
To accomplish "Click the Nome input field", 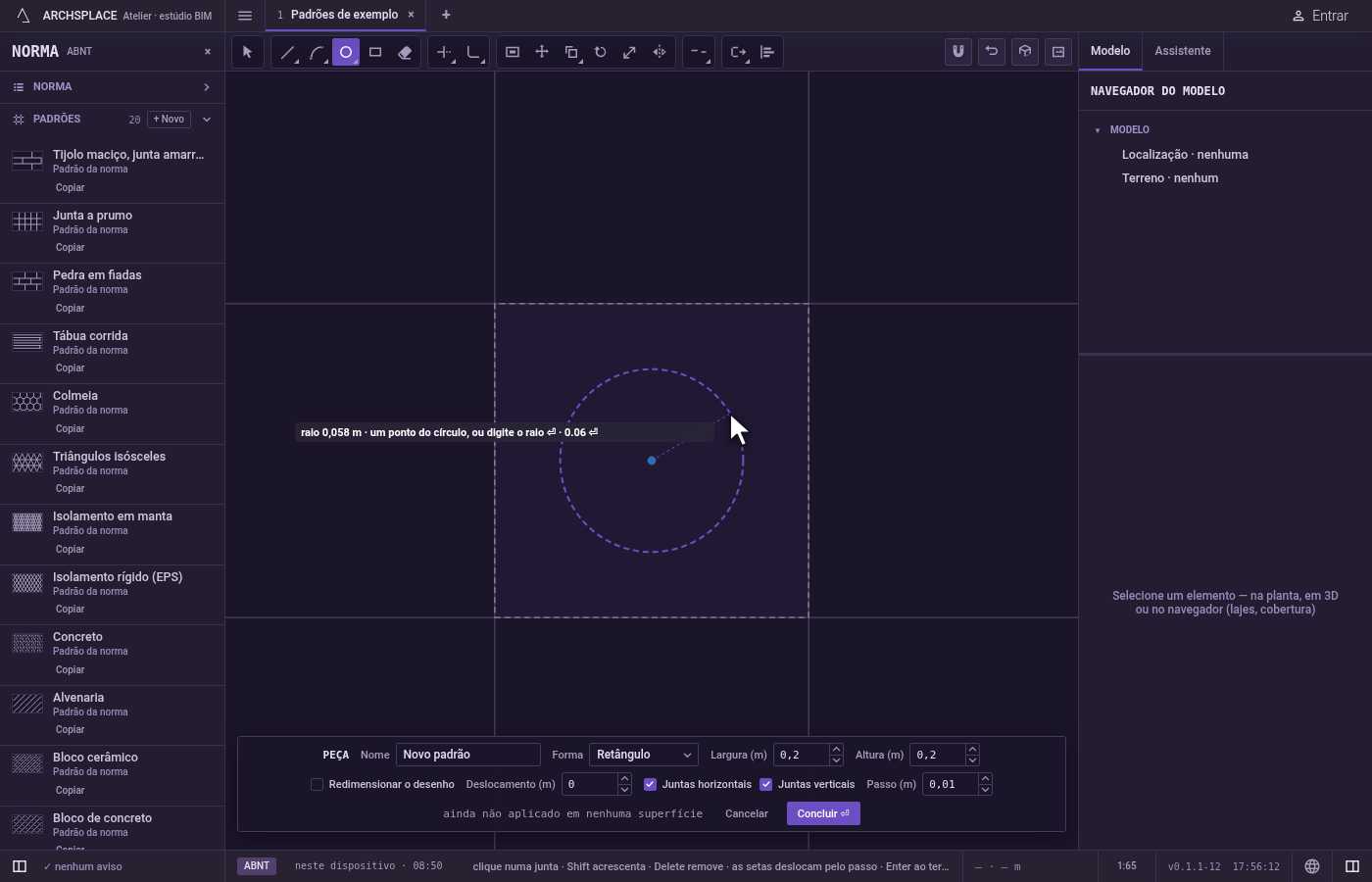I will 468,755.
